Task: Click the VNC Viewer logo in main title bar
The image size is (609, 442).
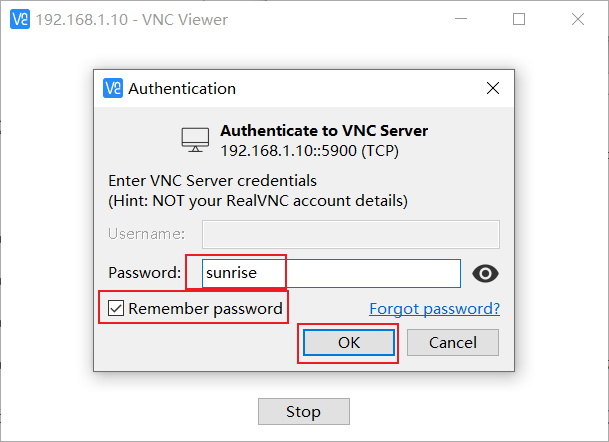Action: click(x=20, y=19)
